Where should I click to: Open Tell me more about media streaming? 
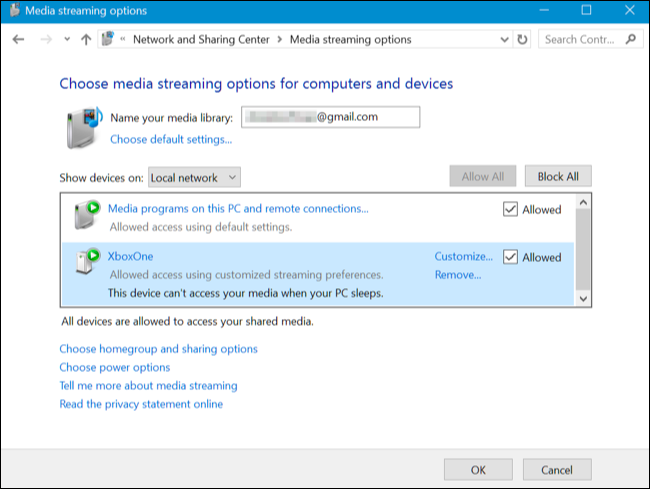click(x=148, y=385)
